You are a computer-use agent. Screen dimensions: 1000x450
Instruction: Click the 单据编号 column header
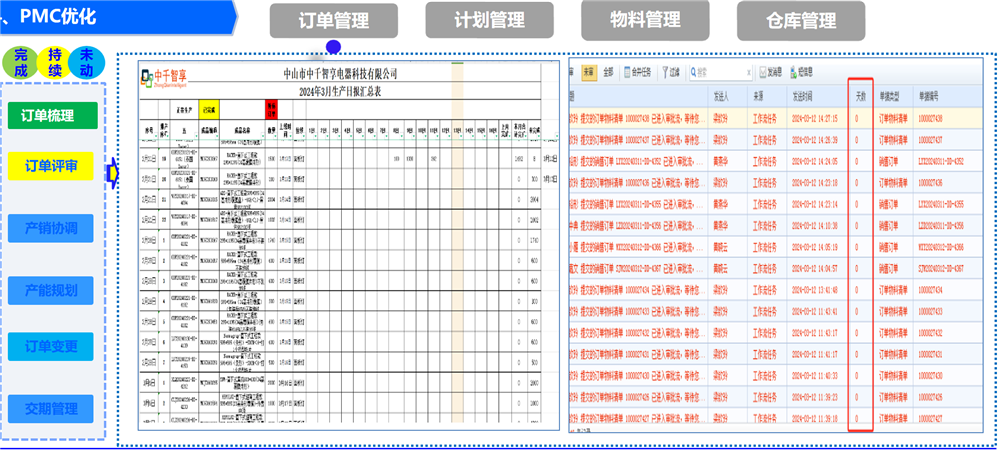coord(930,96)
